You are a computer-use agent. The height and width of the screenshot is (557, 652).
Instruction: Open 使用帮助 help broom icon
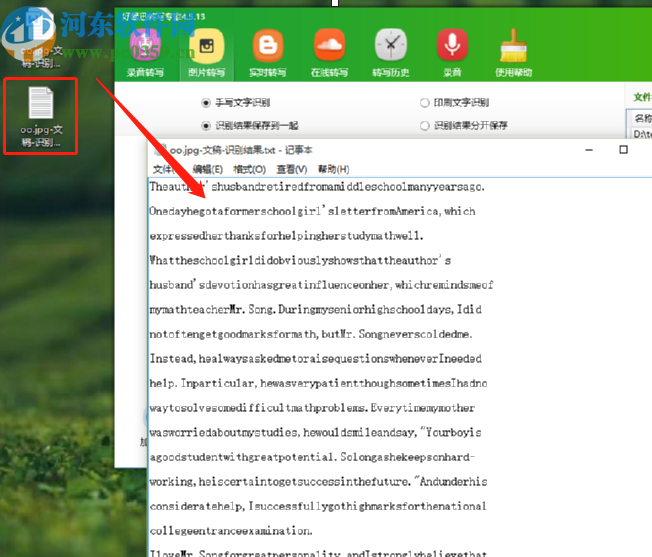click(x=514, y=54)
